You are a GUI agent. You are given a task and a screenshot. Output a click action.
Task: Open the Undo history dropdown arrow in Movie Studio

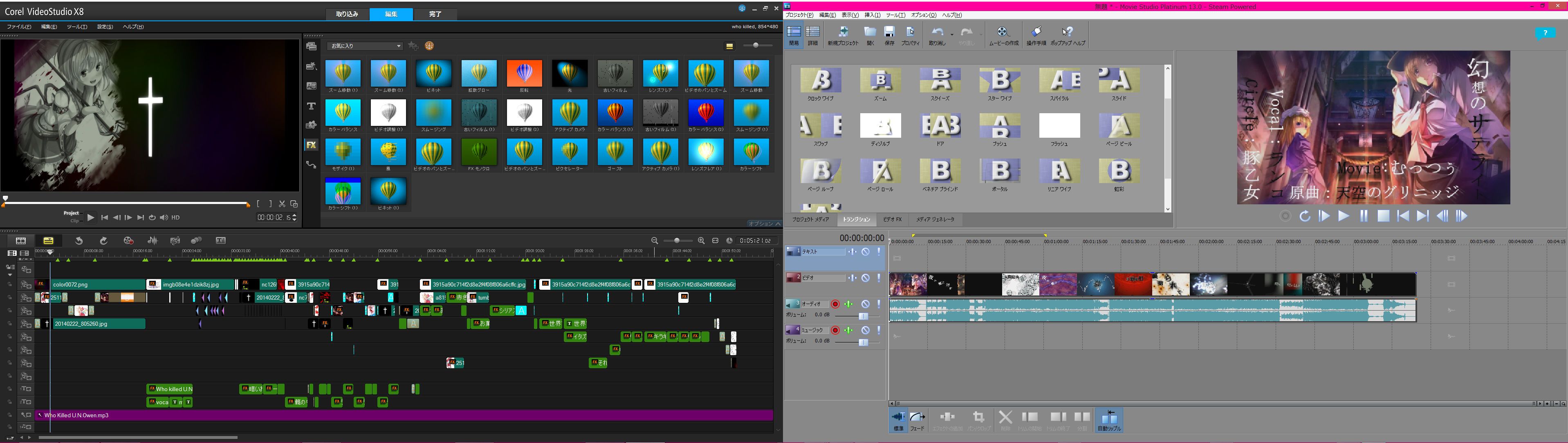coord(951,34)
